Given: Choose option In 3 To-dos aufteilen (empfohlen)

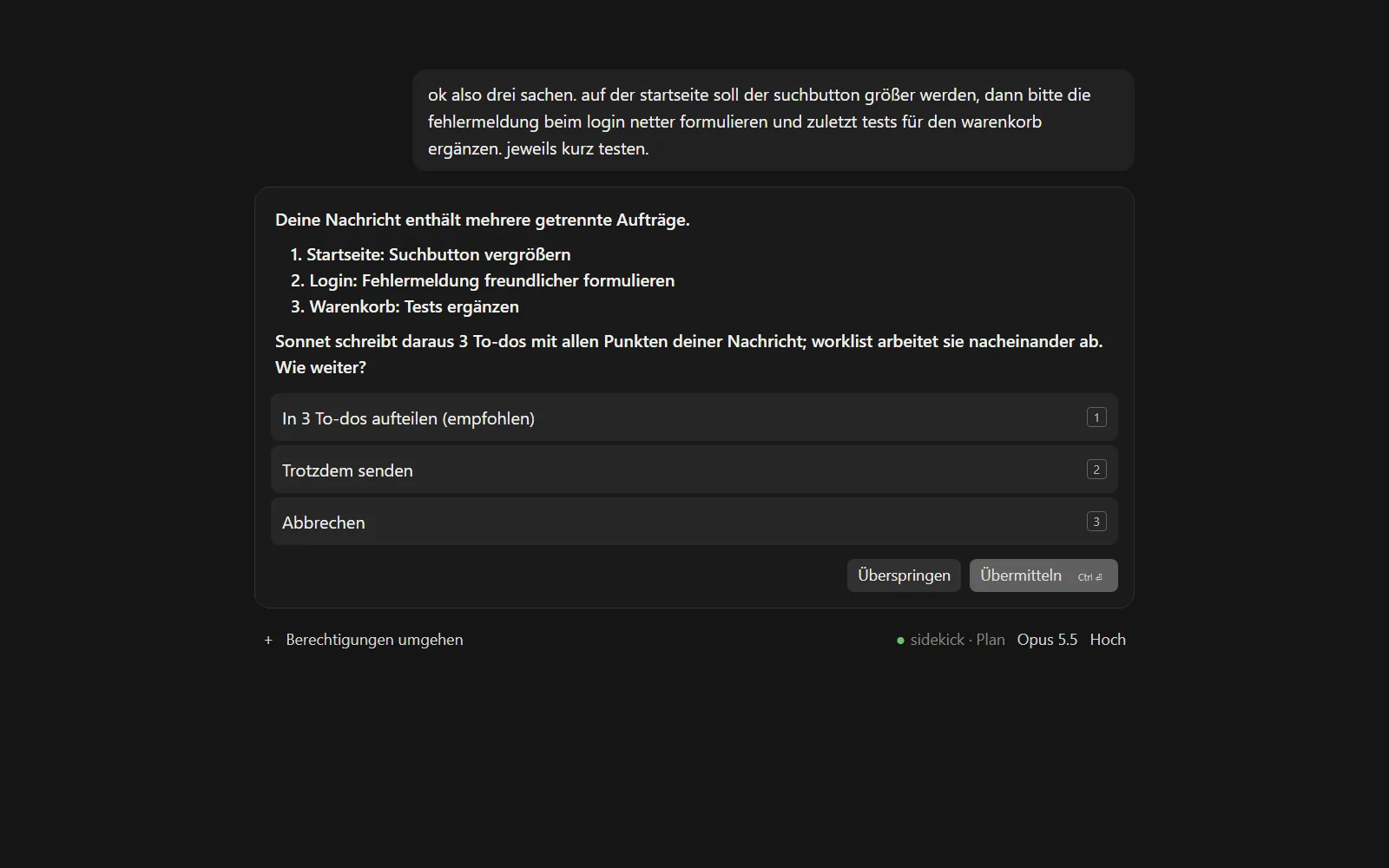Looking at the screenshot, I should click(694, 418).
